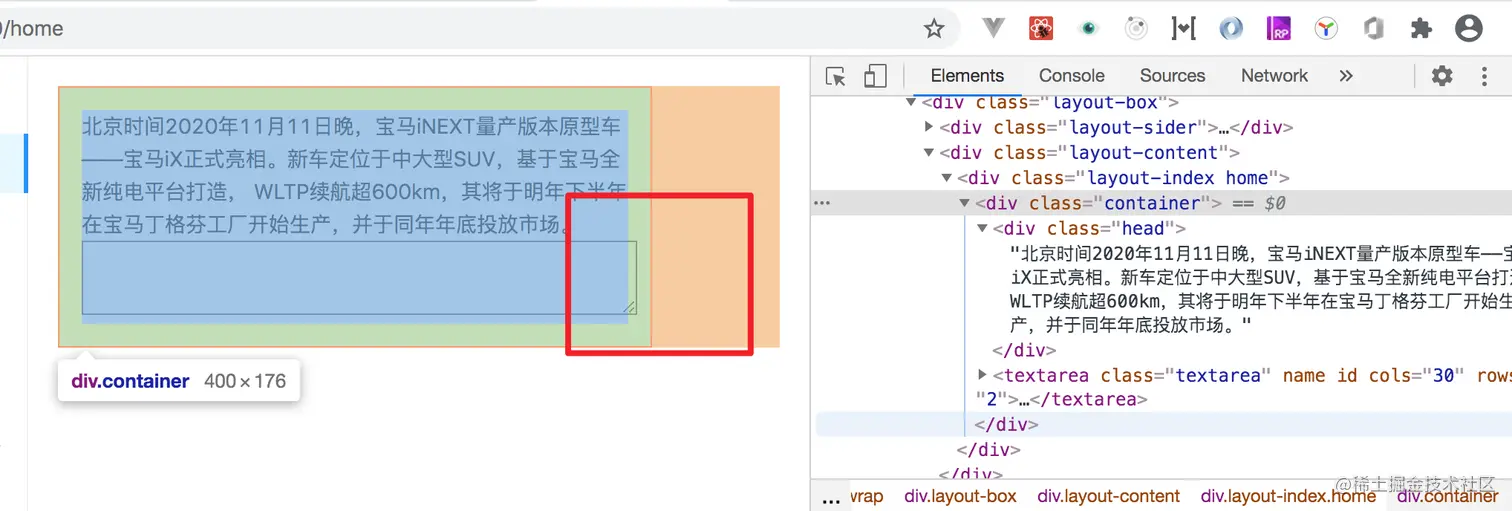Click the grey concentric-circles extension icon
1512x511 pixels.
tap(1136, 29)
